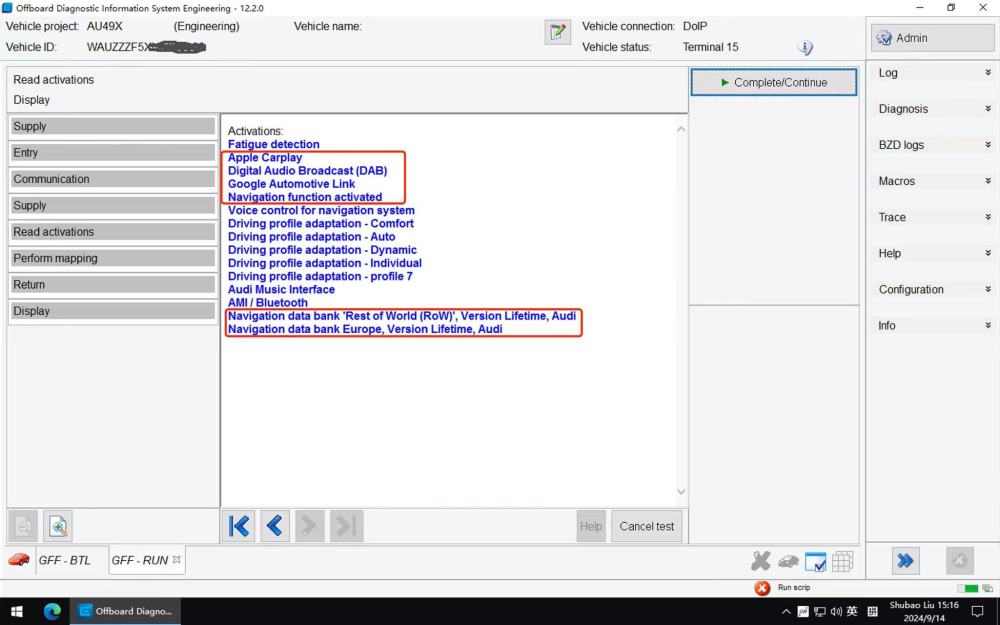Click Navigation data bank Rest of World entry
1000x625 pixels.
402,316
